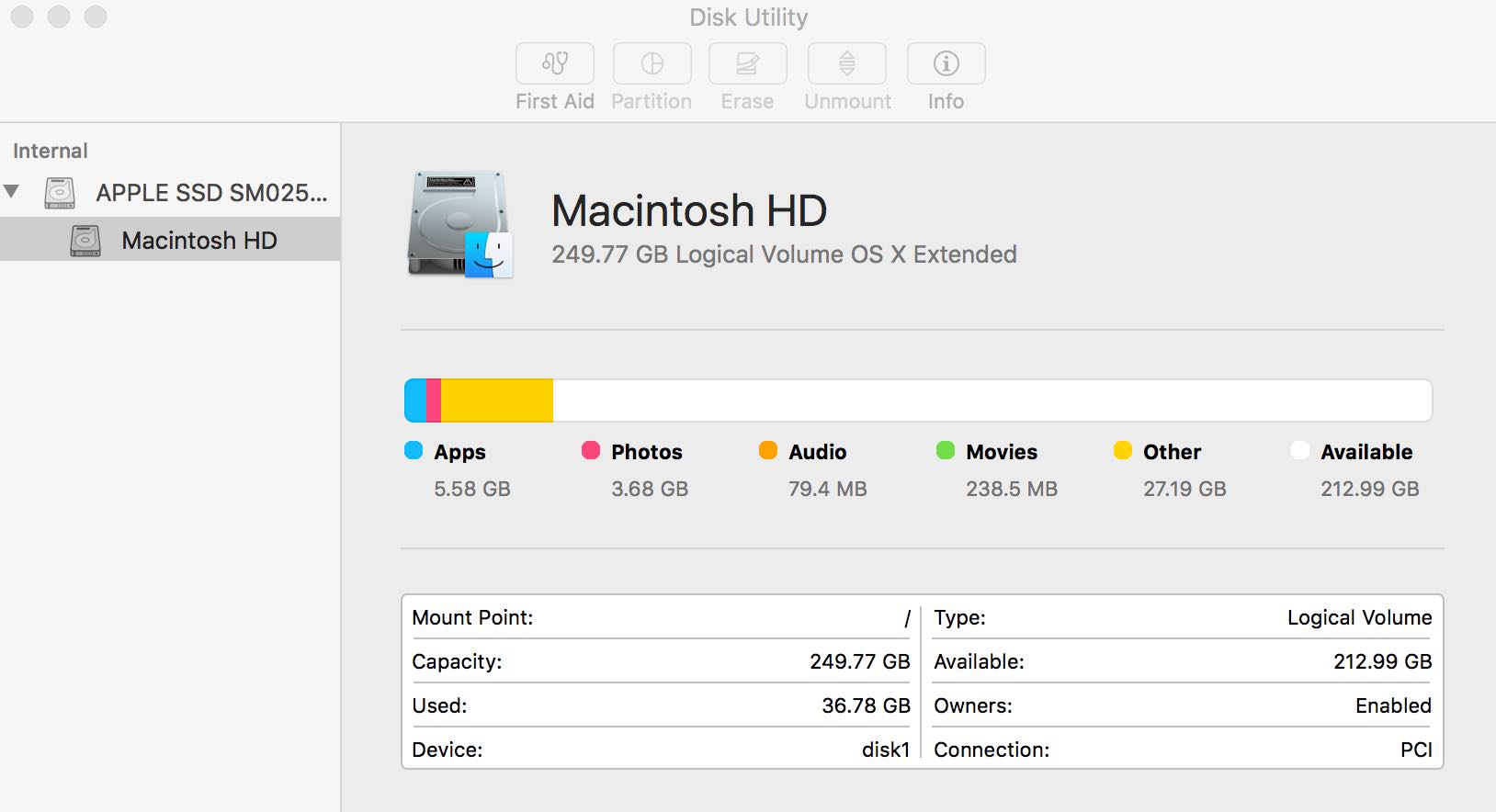Click the blue Apps legend dot
Image resolution: width=1496 pixels, height=812 pixels.
pyautogui.click(x=414, y=450)
